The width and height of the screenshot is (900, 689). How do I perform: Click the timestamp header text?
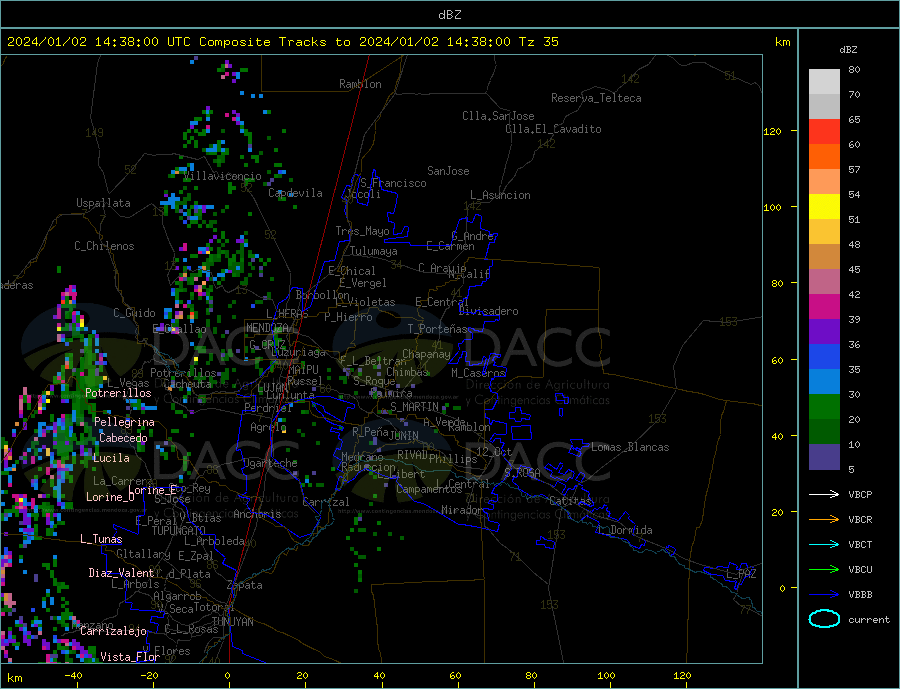[x=283, y=42]
